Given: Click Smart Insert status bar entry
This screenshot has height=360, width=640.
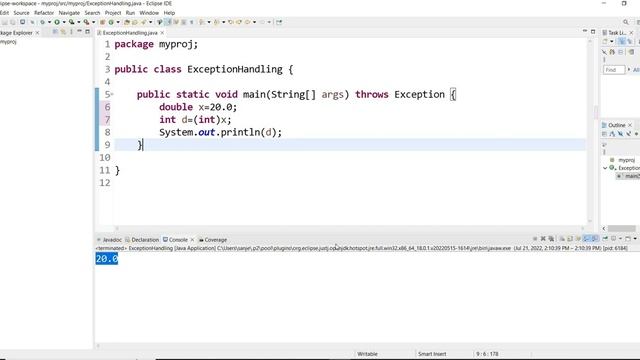Looking at the screenshot, I should pos(432,354).
